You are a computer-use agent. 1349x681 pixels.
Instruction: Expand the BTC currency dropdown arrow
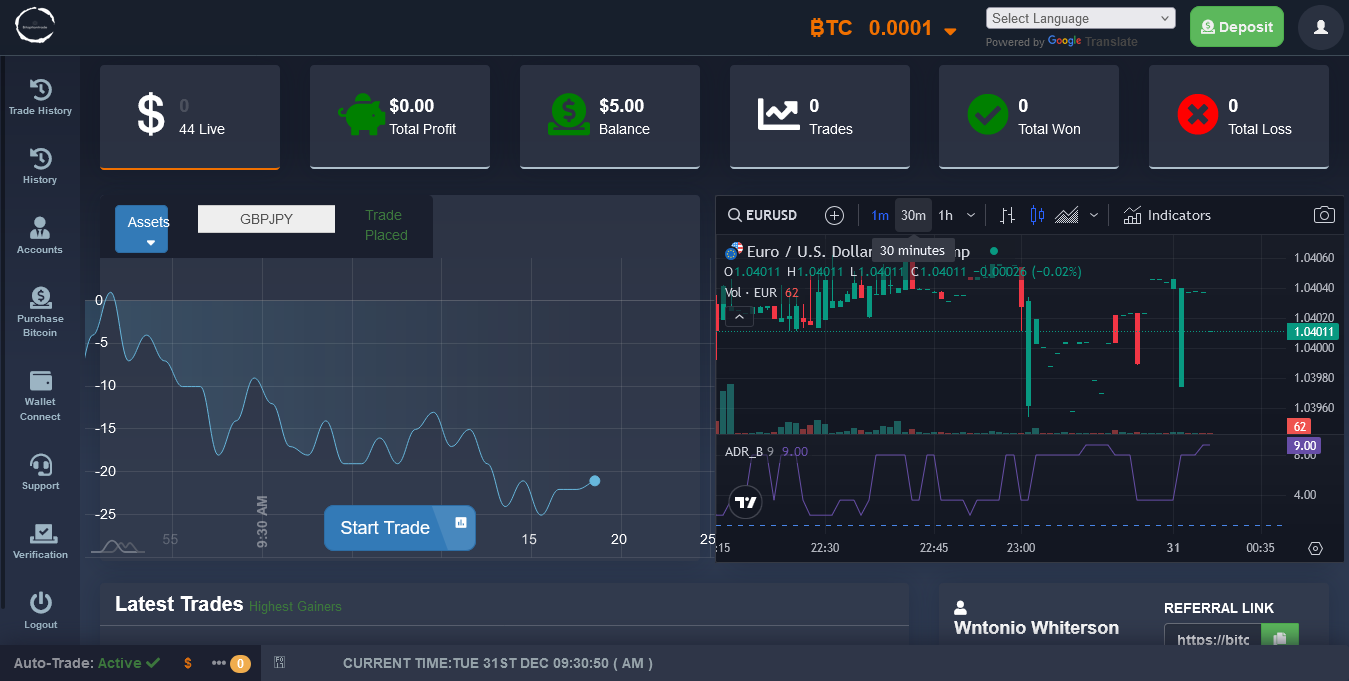coord(950,32)
